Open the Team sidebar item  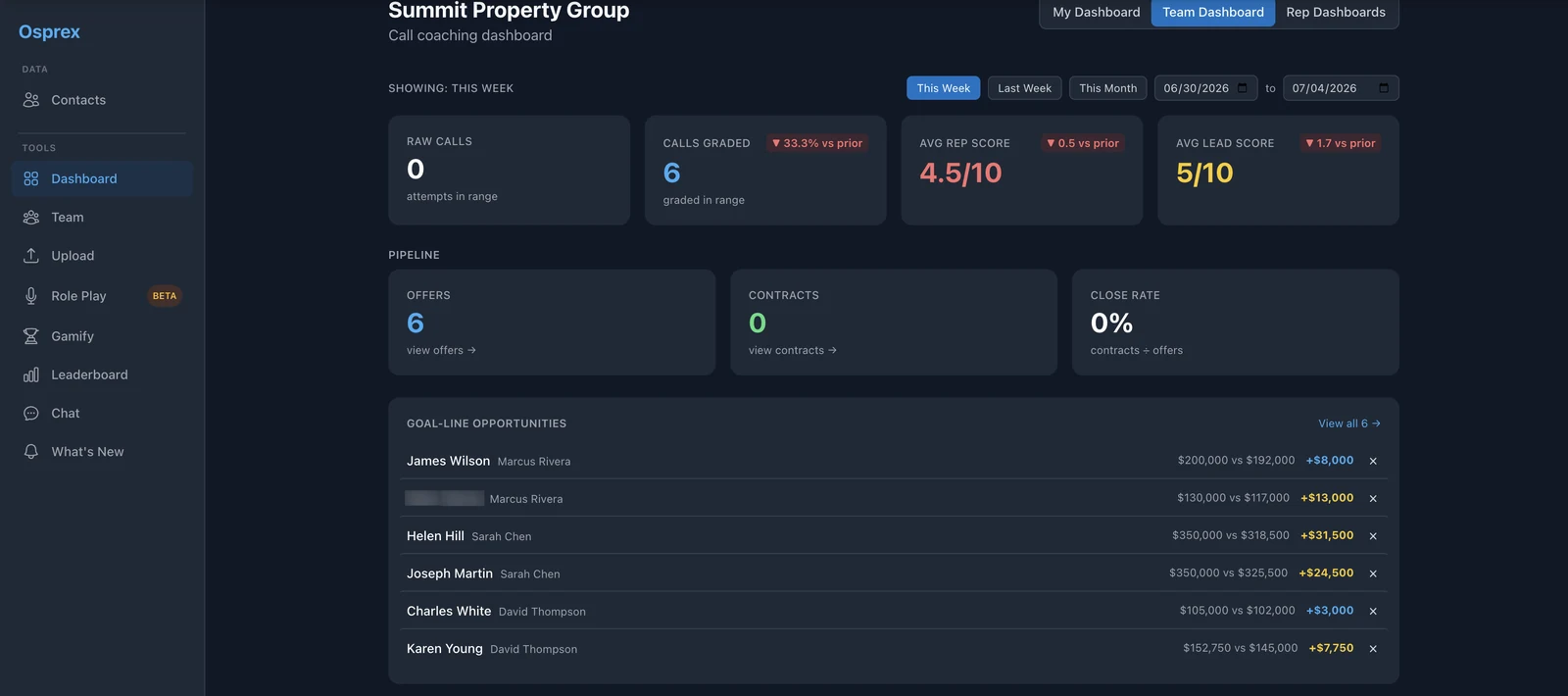[x=102, y=218]
